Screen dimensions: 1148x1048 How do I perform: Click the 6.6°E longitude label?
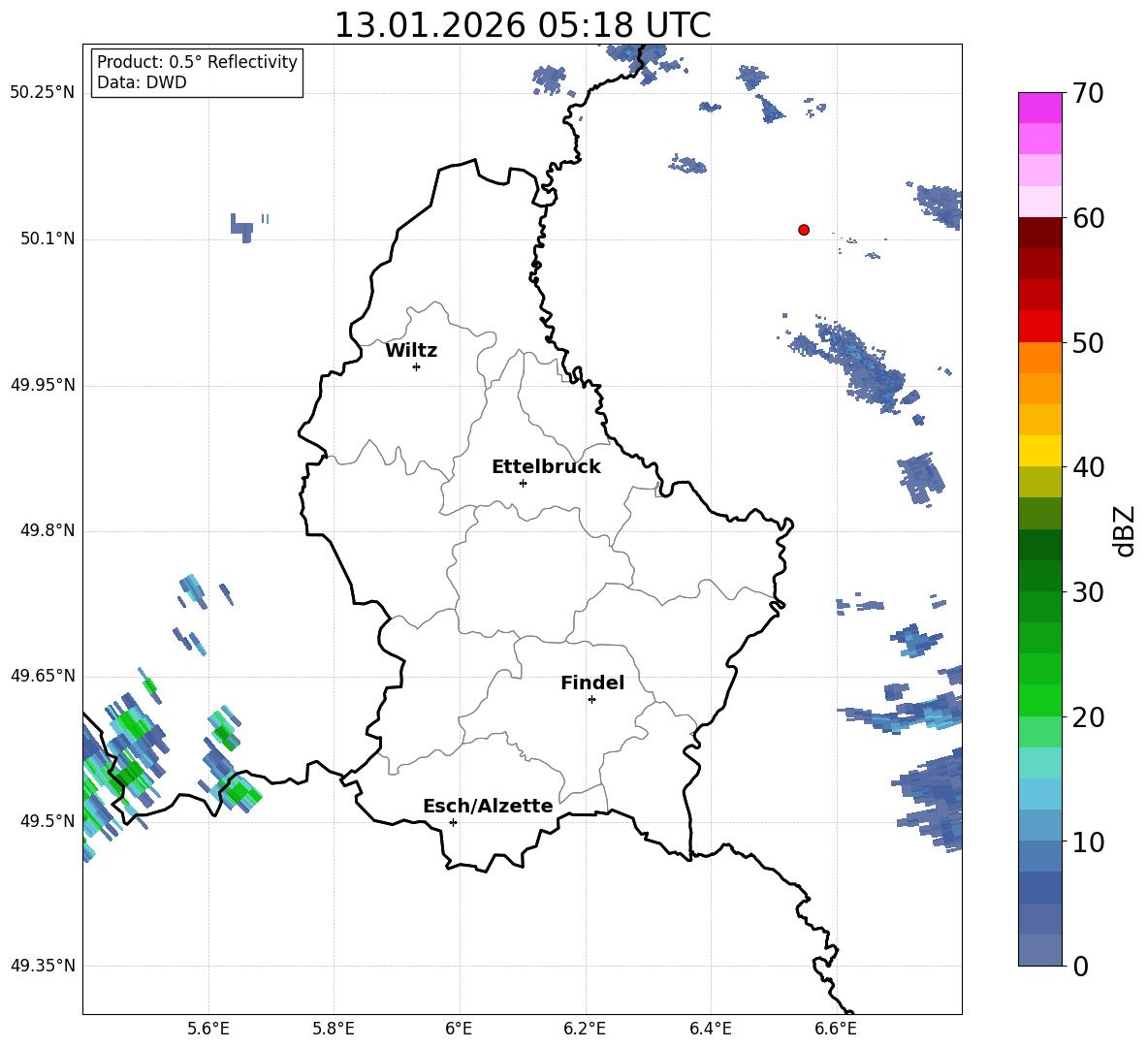[836, 1029]
